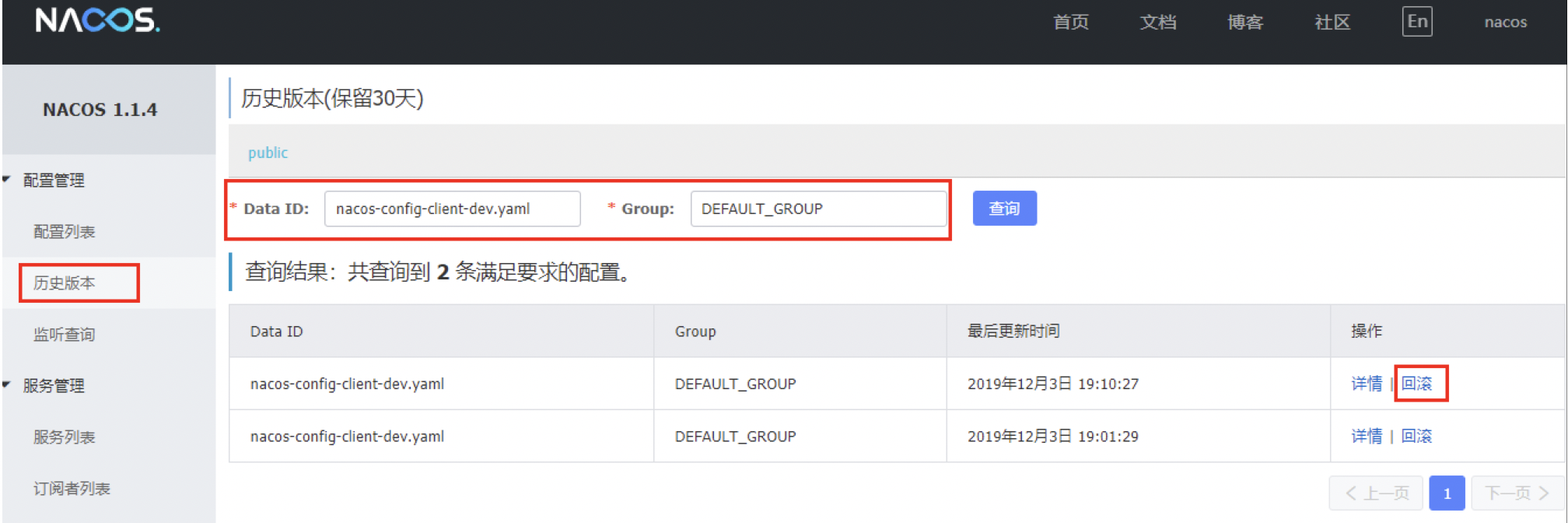Viewport: 1568px width, 523px height.
Task: Click 回滚 for the 19:10:27 version
Action: tap(1416, 384)
